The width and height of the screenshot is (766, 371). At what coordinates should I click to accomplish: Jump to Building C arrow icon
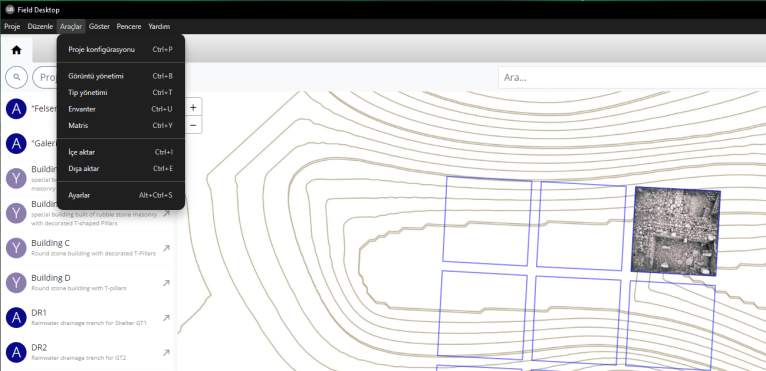[x=166, y=248]
